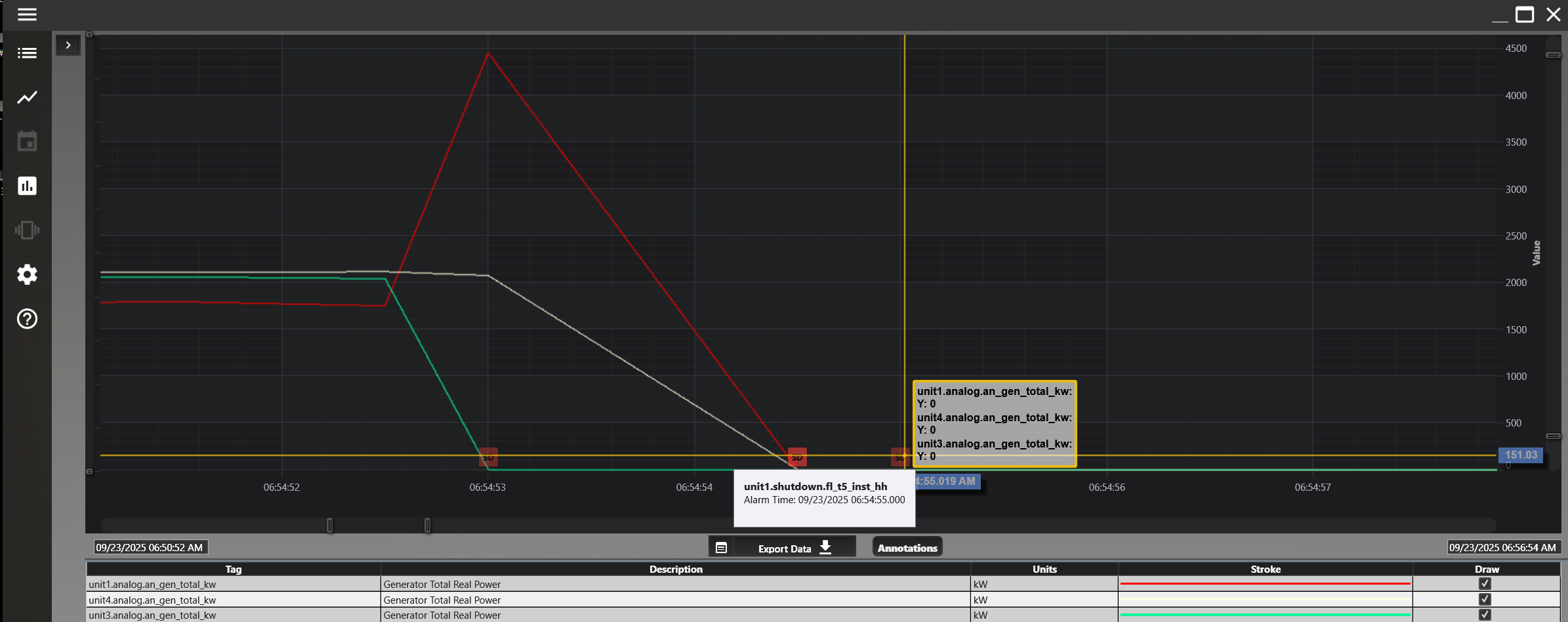Uncheck Draw for unit1.analog.an_gen_total_kw

tap(1485, 584)
